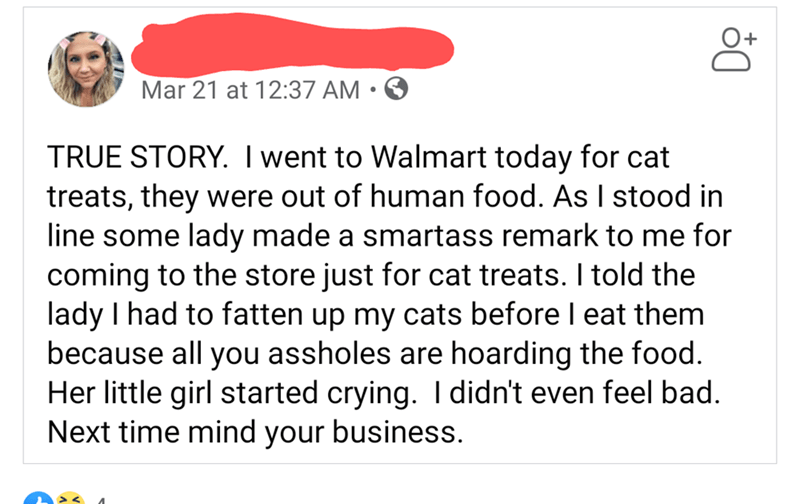
Task: Click the phrase 'fatten up my cats'
Action: click(x=342, y=315)
